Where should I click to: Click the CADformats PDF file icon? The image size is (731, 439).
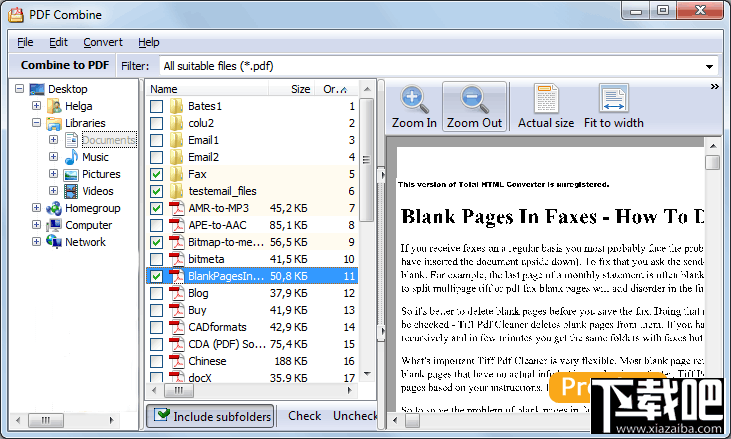pyautogui.click(x=176, y=327)
